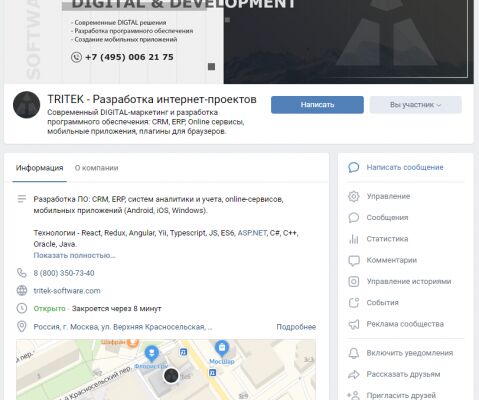The height and width of the screenshot is (400, 479).
Task: Switch to the О компании tab
Action: click(96, 168)
